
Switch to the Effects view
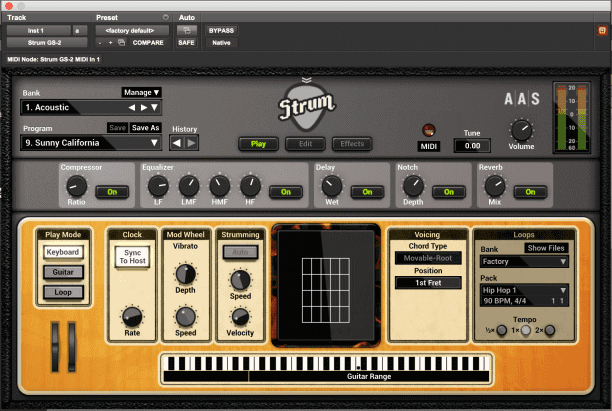[352, 144]
